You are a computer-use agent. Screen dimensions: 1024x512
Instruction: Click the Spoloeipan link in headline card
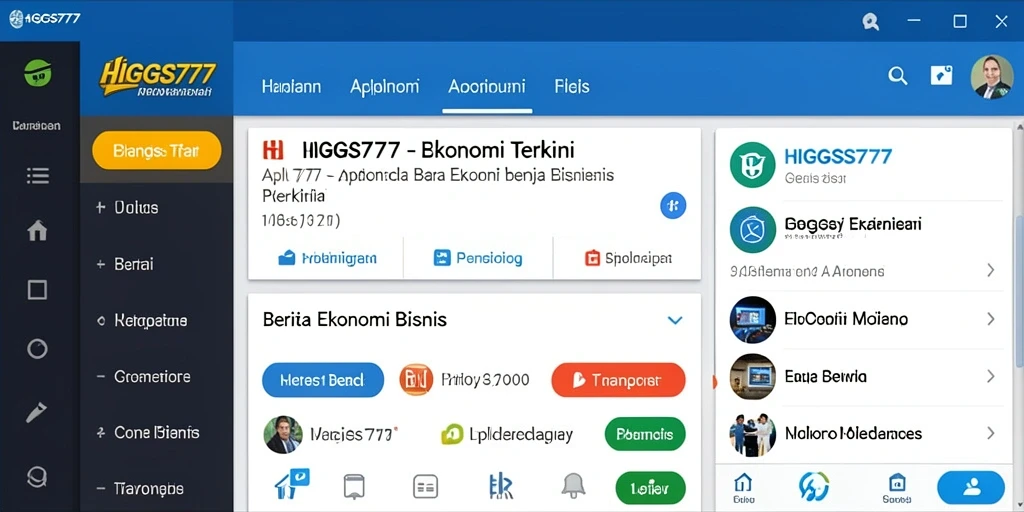click(628, 258)
